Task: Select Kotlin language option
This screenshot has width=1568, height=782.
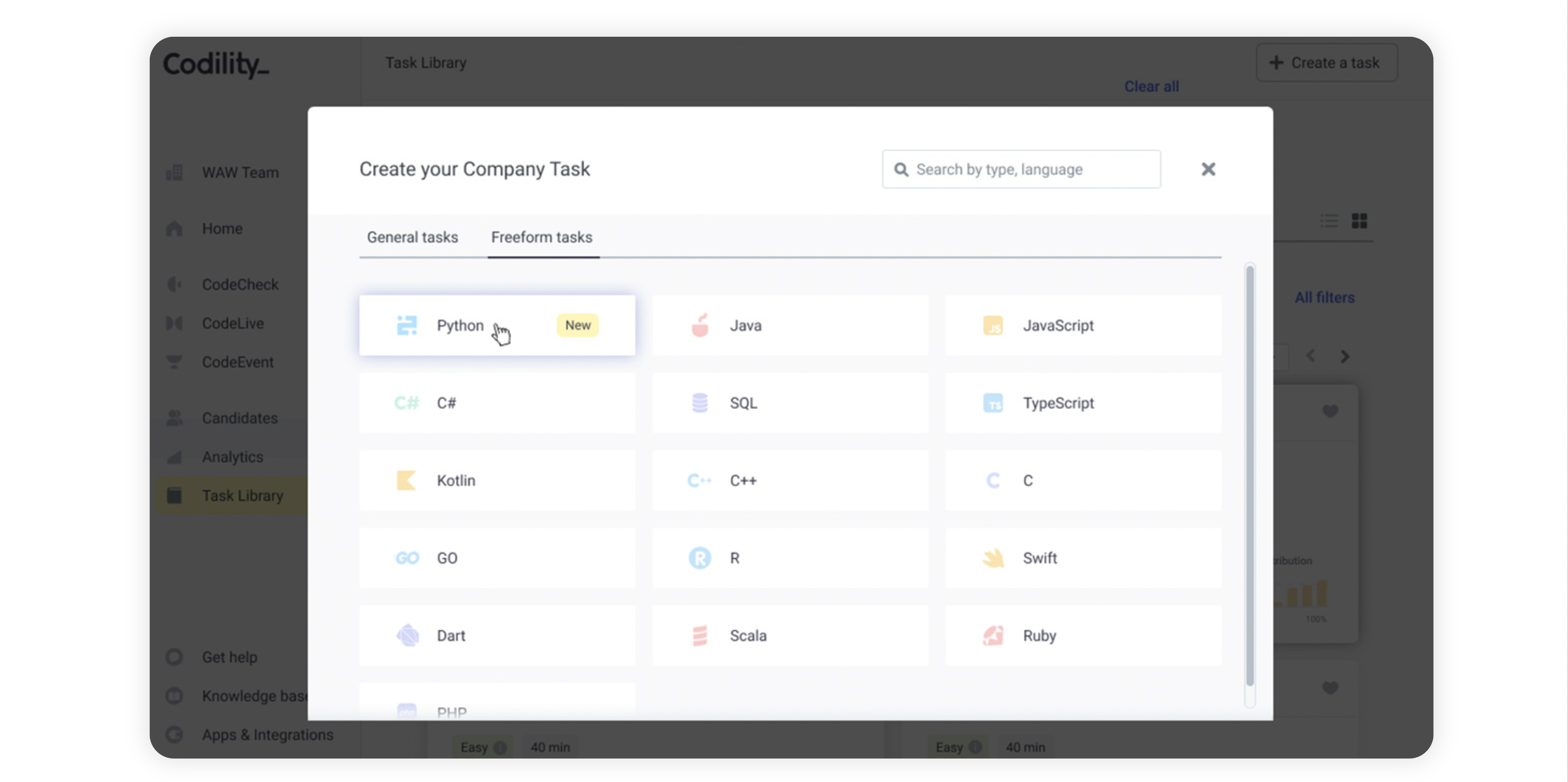Action: point(497,480)
